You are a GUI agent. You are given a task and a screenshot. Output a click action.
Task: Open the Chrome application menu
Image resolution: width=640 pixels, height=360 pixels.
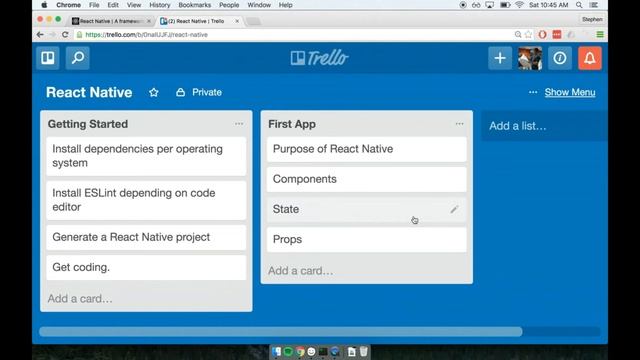click(x=69, y=5)
